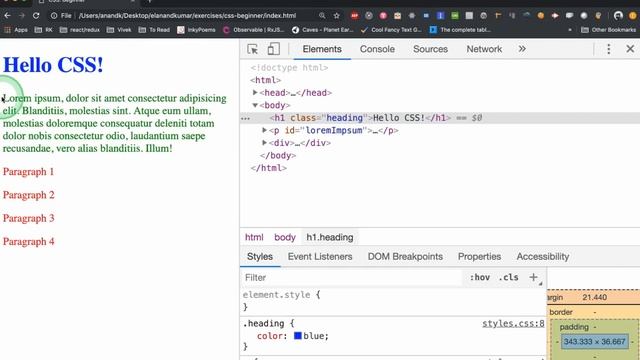The image size is (640, 360).
Task: Open the To Read bookmarks folder
Action: [154, 30]
